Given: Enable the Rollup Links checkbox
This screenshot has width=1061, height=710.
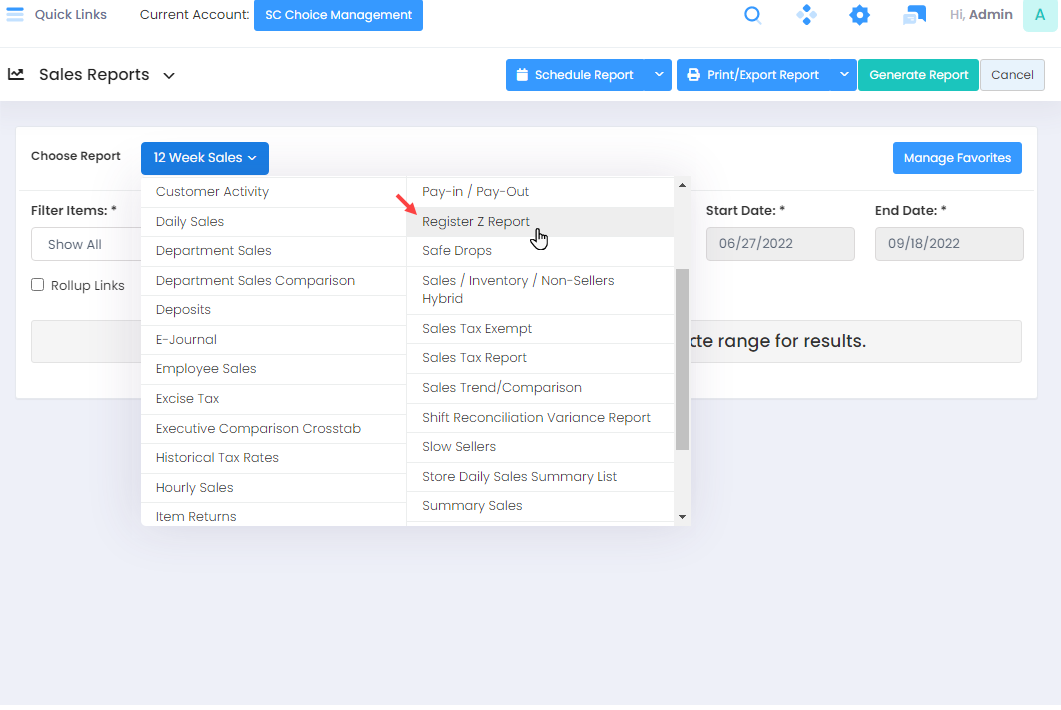Looking at the screenshot, I should pyautogui.click(x=38, y=285).
